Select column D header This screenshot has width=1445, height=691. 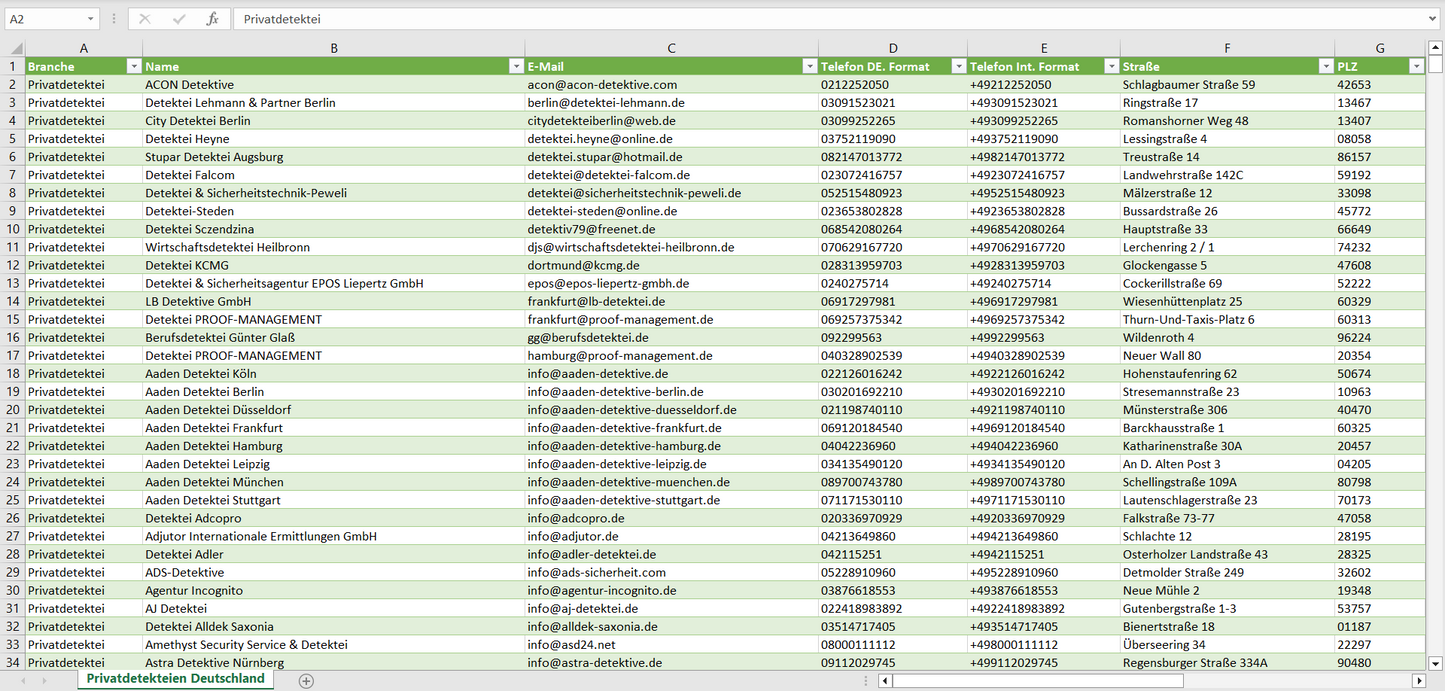[x=892, y=48]
